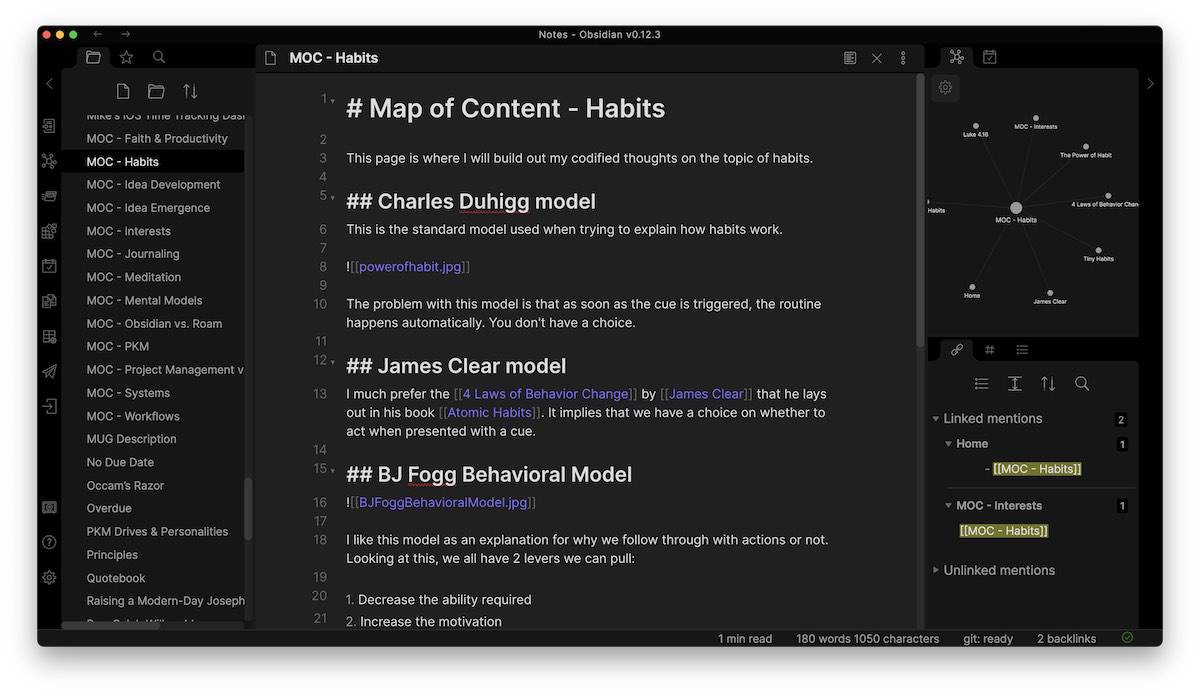The width and height of the screenshot is (1200, 696).
Task: Open help from the question mark icon
Action: 49,543
